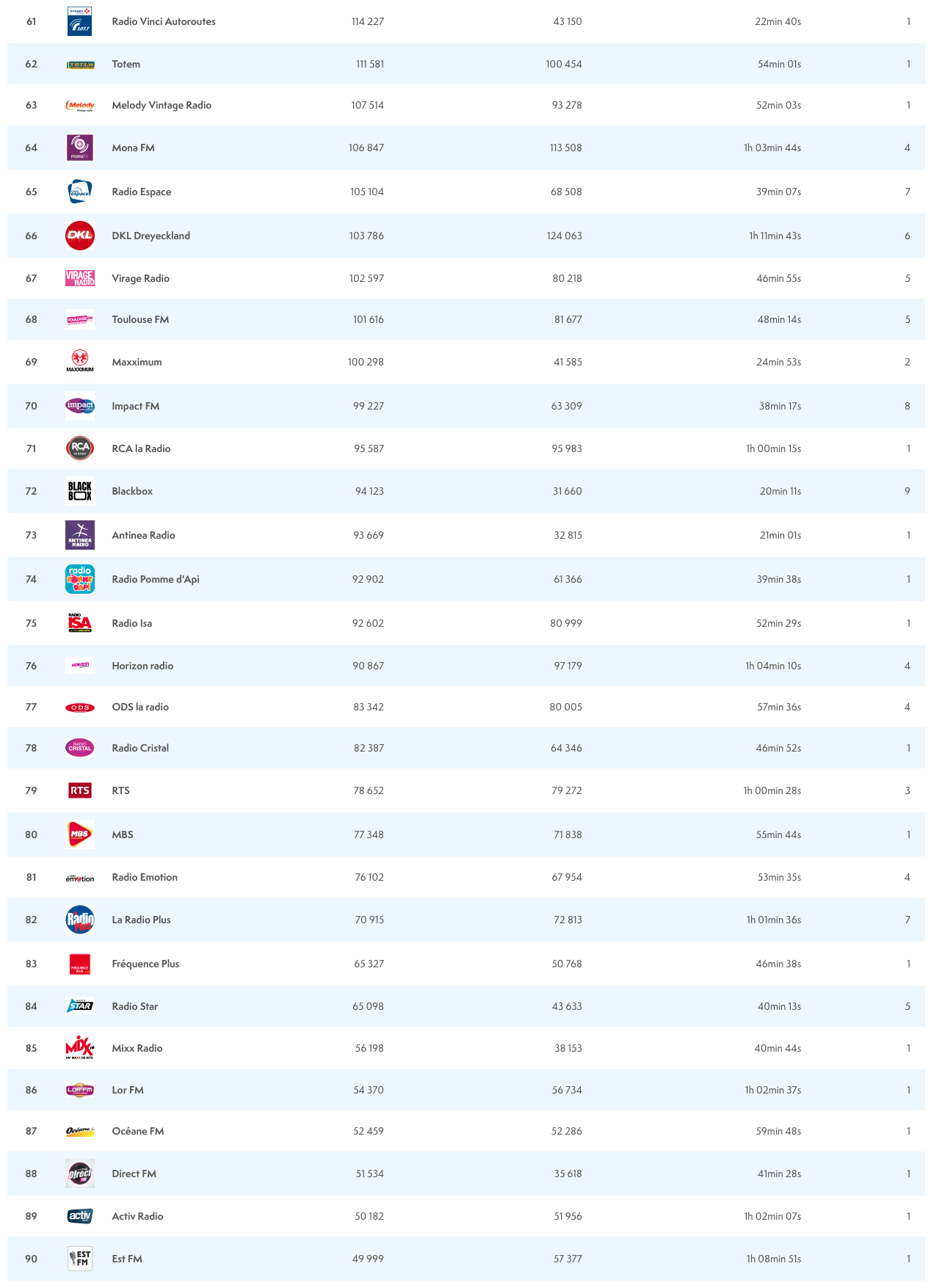Click the Maxximum station logo
931x1288 pixels.
[x=79, y=361]
